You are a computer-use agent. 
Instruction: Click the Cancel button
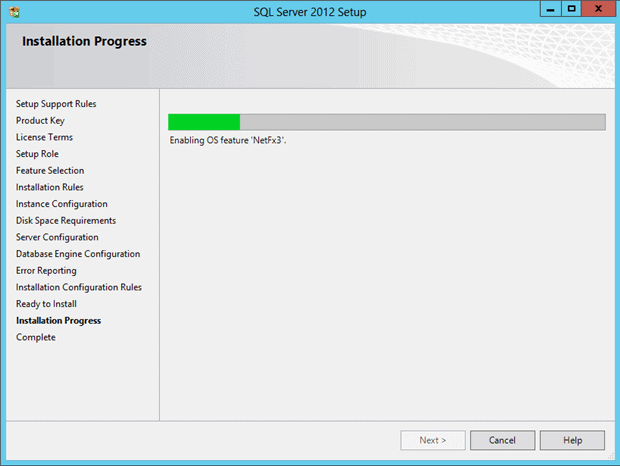point(502,440)
